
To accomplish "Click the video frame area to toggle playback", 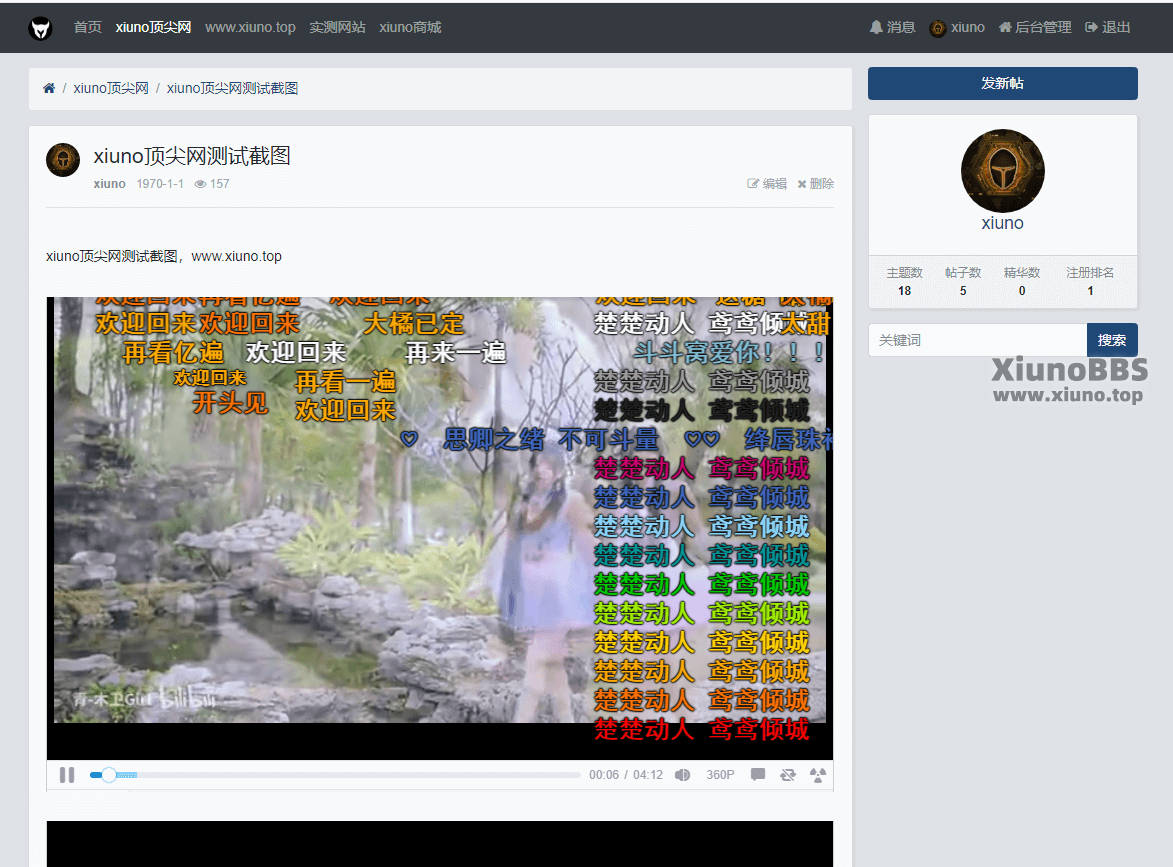I will (x=440, y=528).
